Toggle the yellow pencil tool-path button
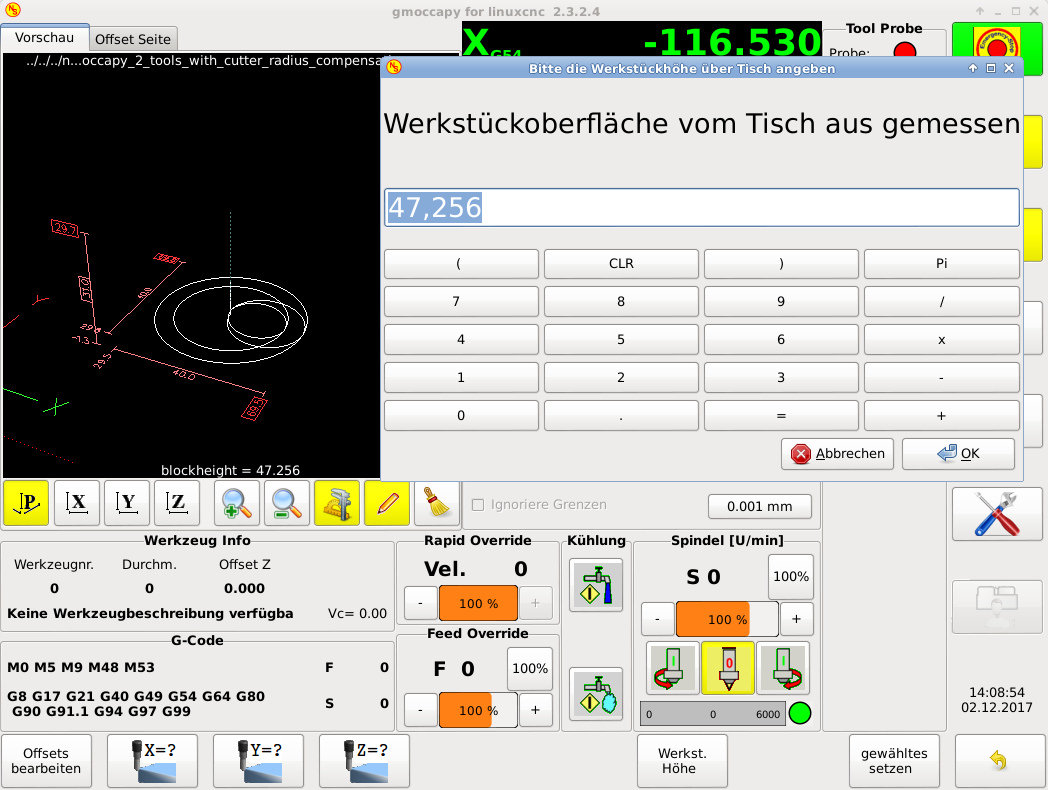The width and height of the screenshot is (1048, 790). [x=387, y=503]
